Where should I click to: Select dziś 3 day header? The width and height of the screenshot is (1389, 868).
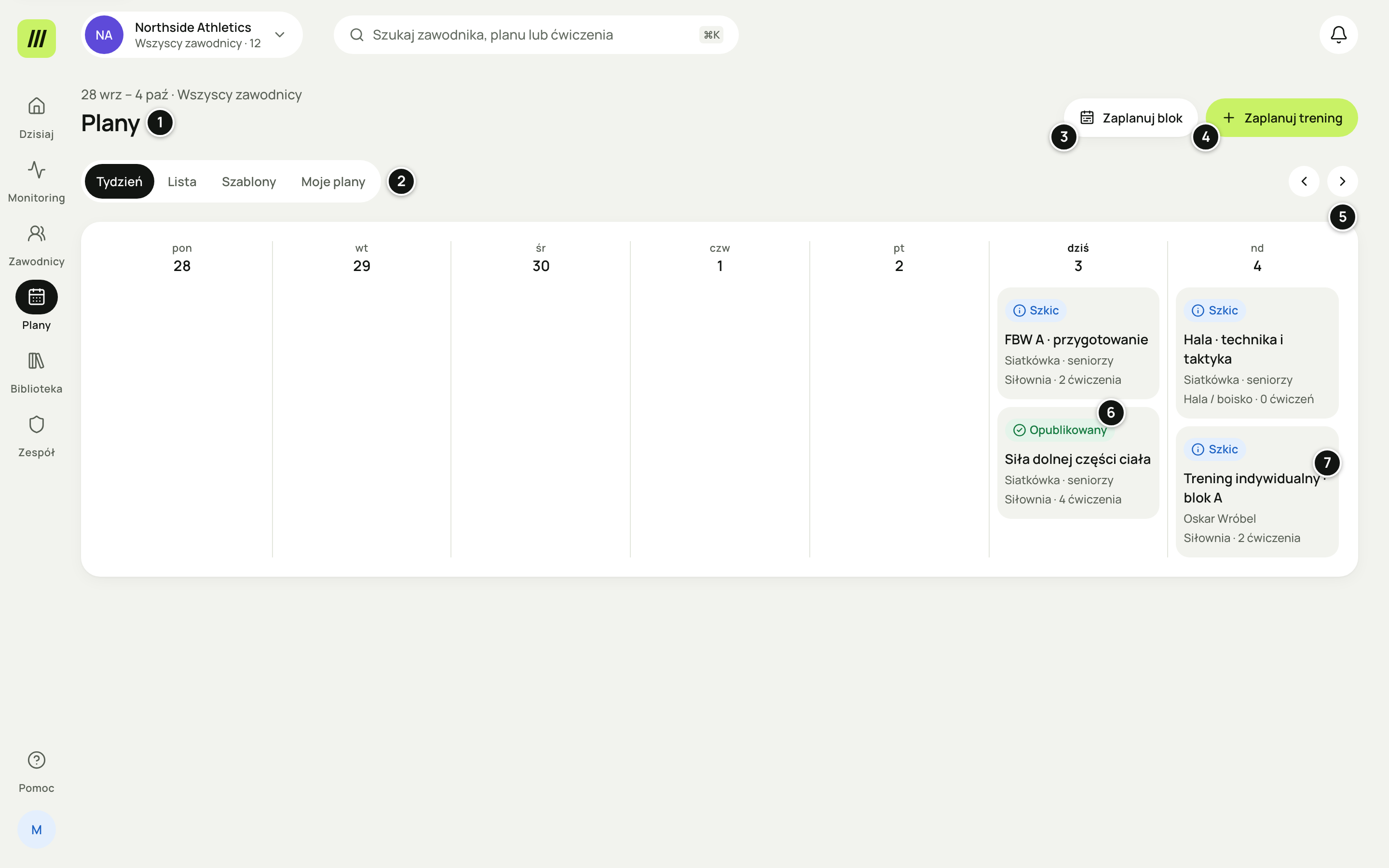tap(1078, 258)
